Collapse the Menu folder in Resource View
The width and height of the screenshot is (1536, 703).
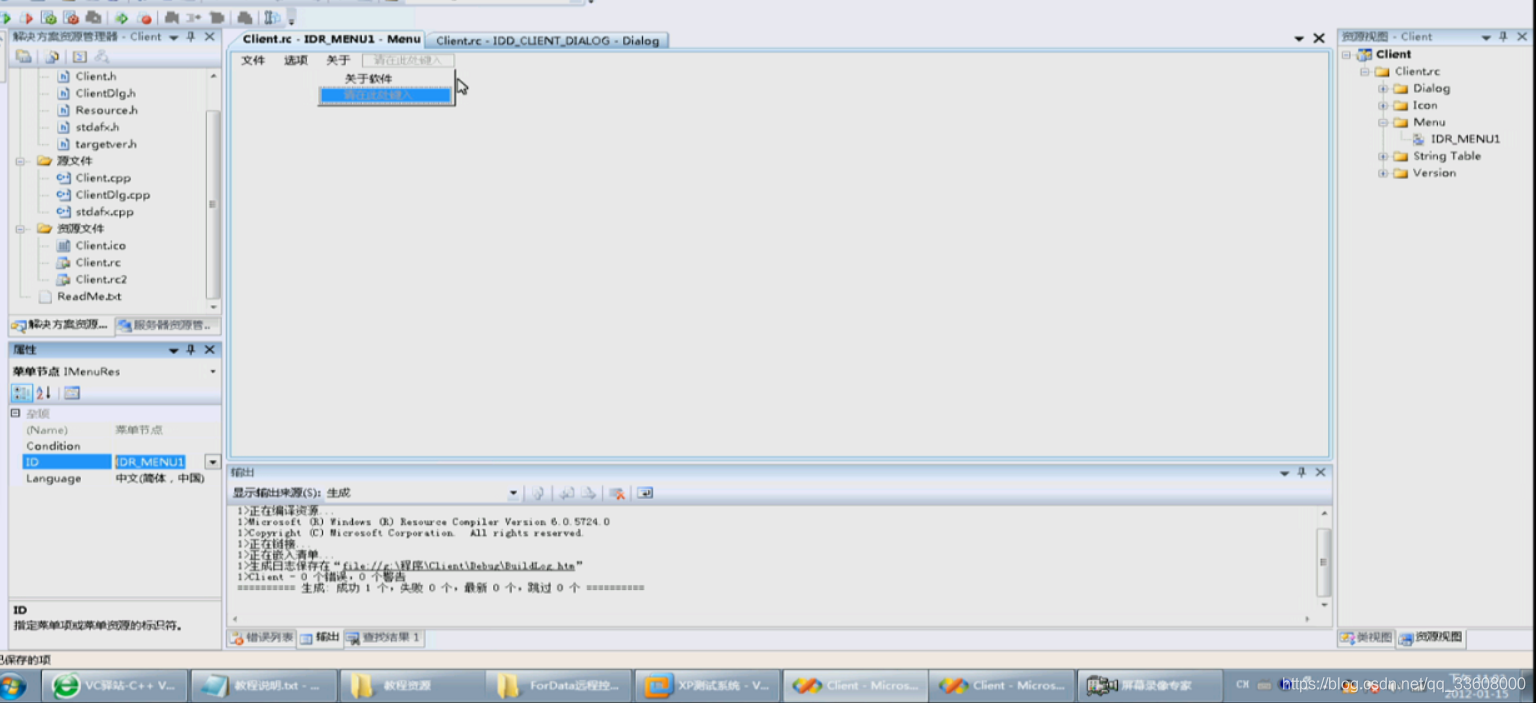pos(1383,123)
